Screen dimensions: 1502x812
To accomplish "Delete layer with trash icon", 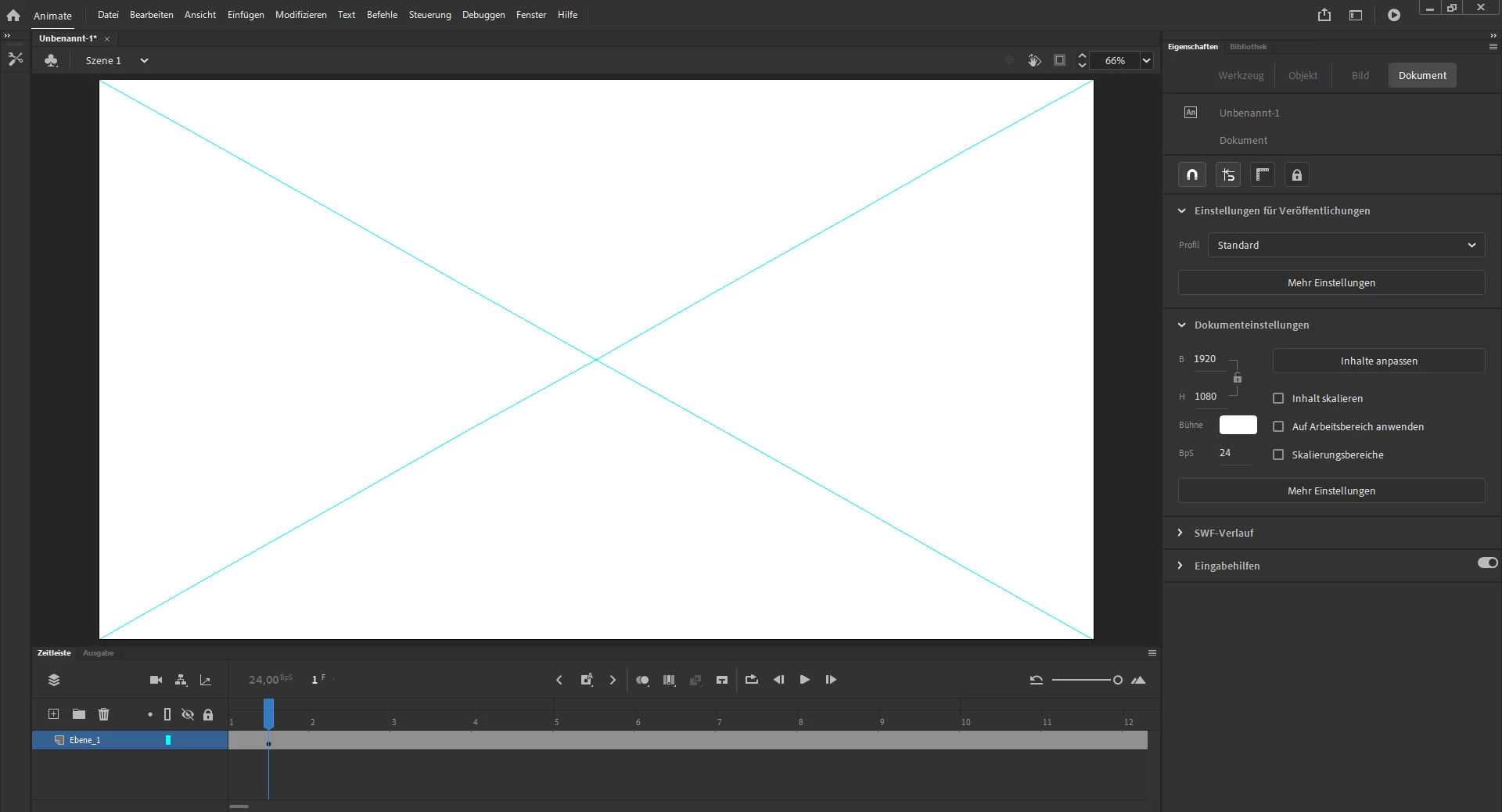I will pos(103,714).
